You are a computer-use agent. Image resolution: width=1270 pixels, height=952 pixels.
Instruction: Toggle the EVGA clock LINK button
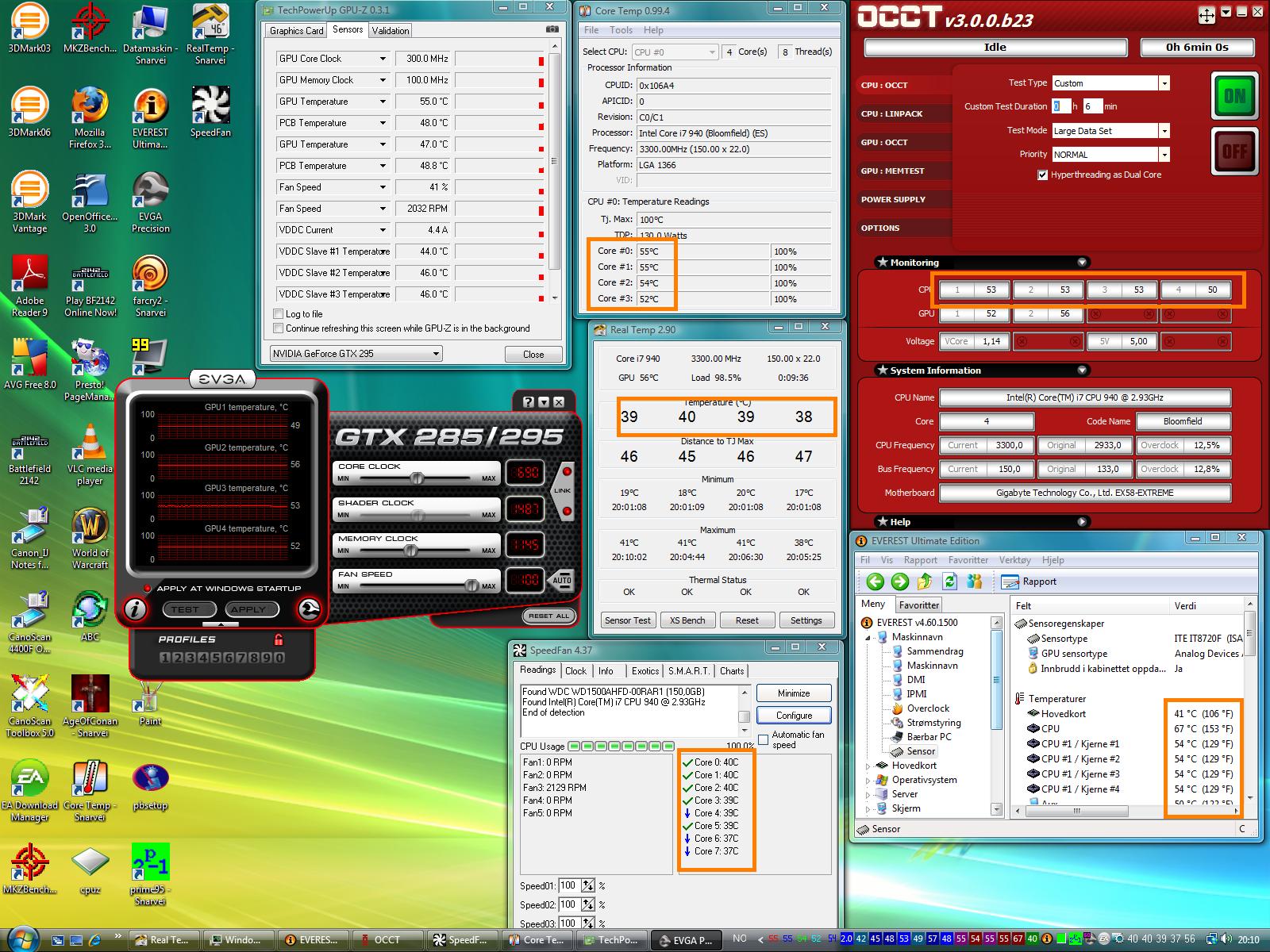coord(562,491)
